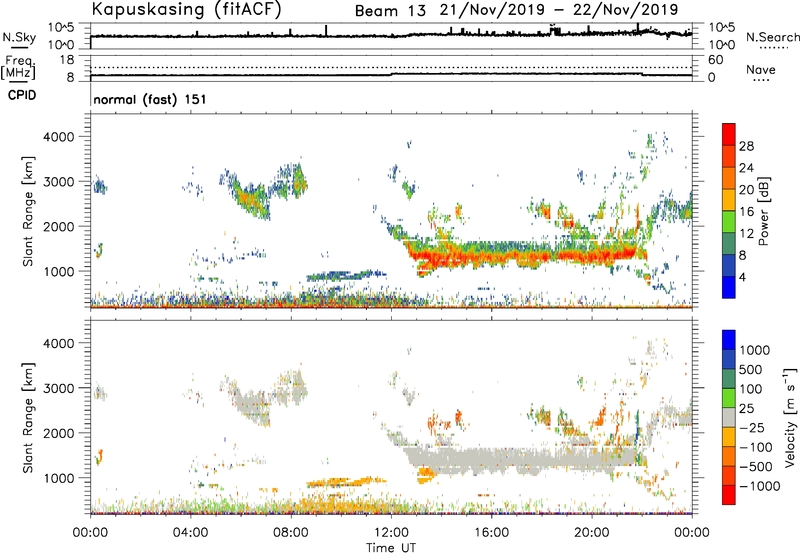Click the "-25" tick on the velocity colorbar
This screenshot has width=800, height=554.
[752, 427]
